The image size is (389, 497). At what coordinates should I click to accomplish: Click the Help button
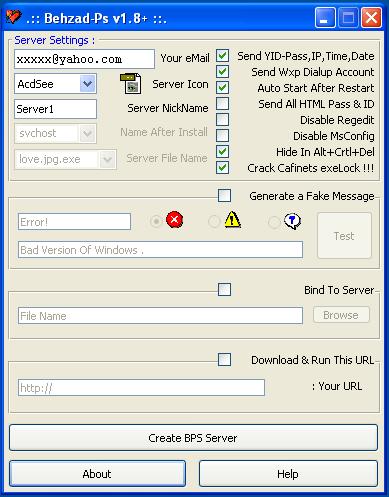(x=288, y=474)
